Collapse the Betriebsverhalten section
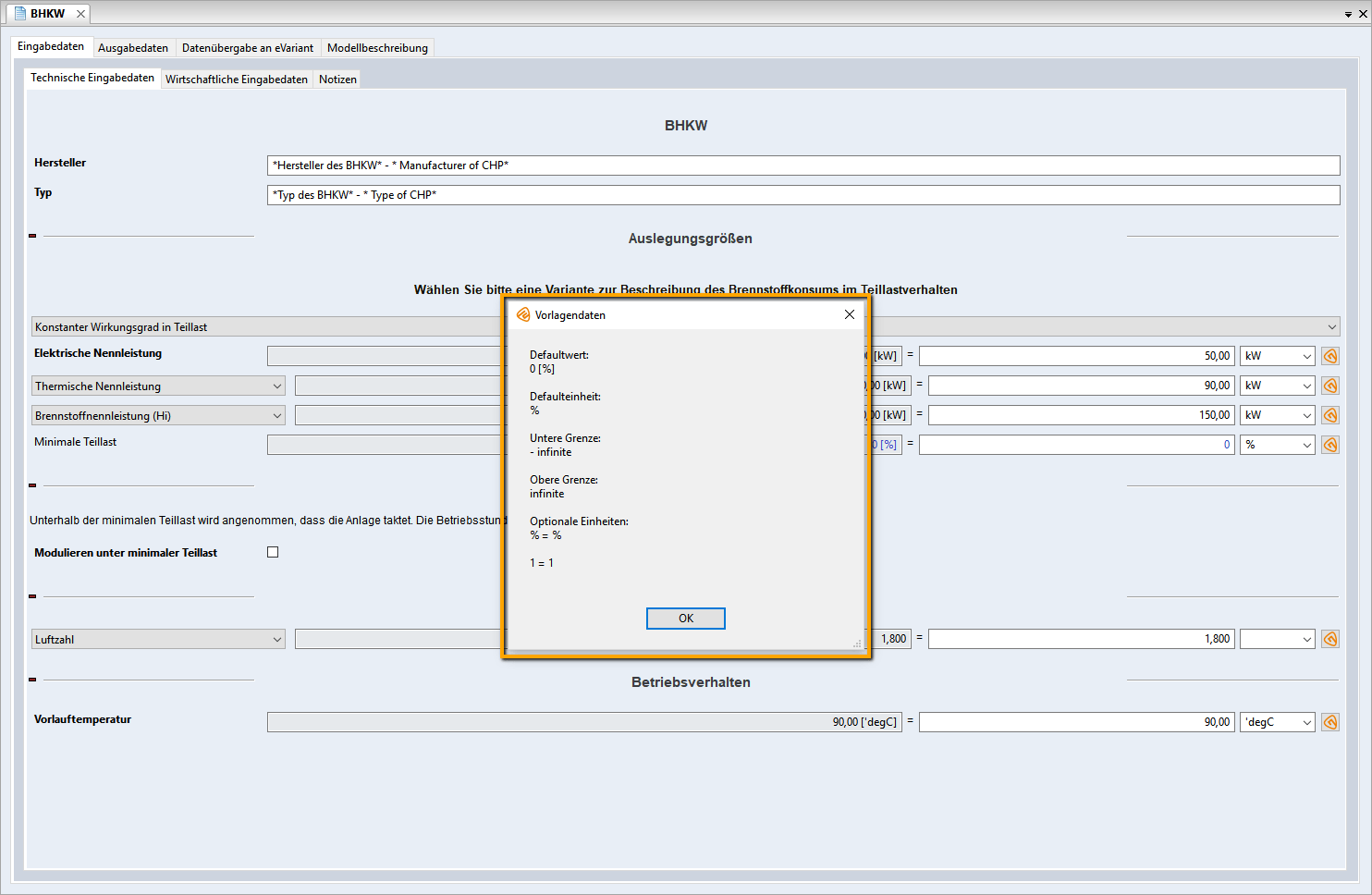1372x895 pixels. click(32, 680)
